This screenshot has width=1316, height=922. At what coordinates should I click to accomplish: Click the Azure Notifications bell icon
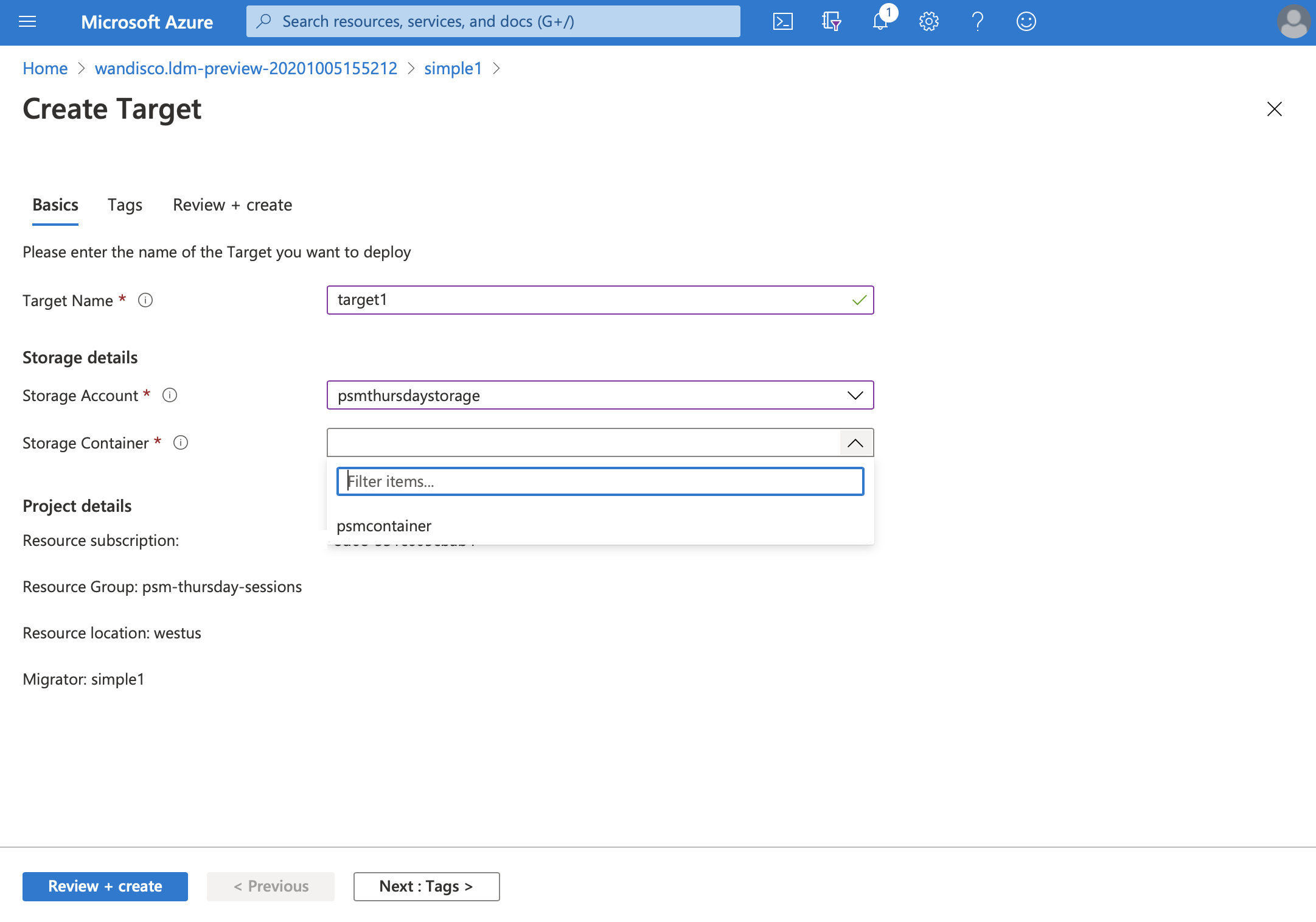tap(881, 21)
